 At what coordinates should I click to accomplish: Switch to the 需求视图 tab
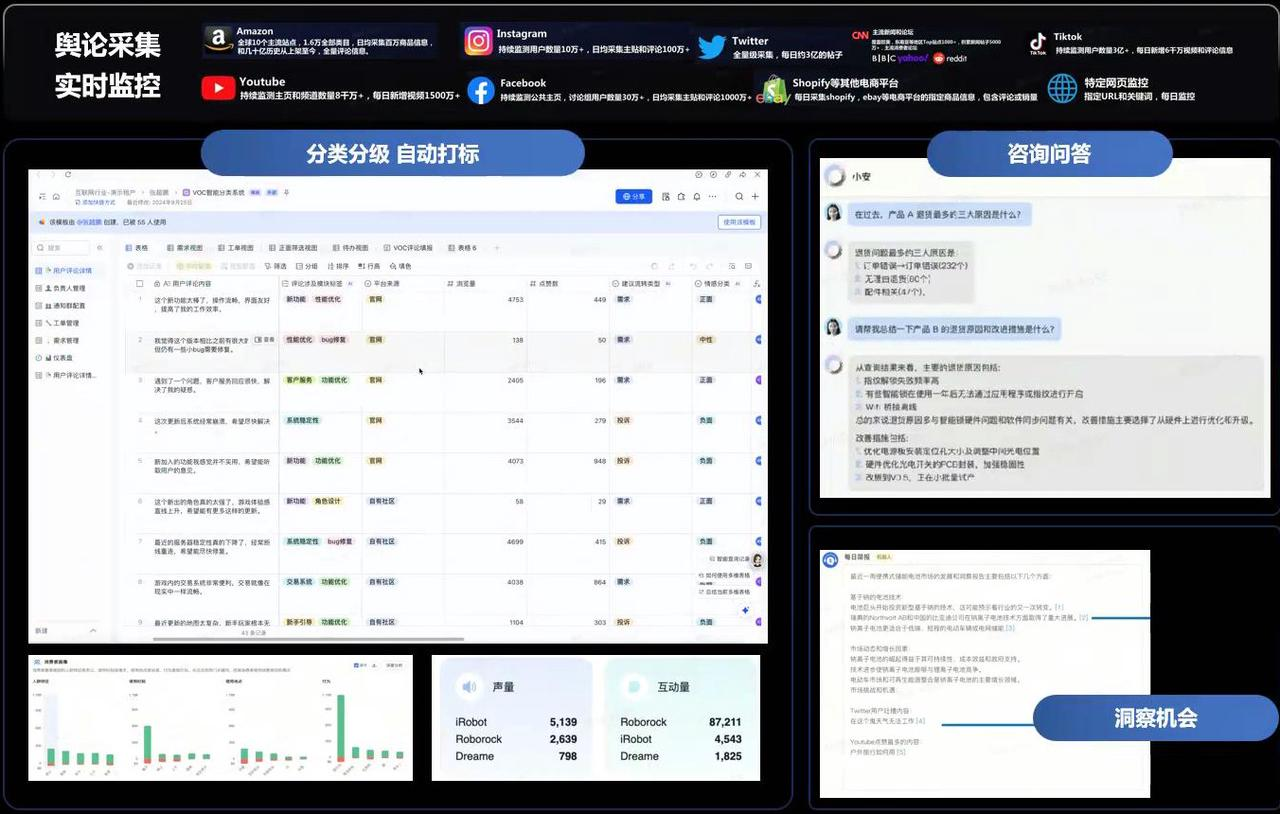[184, 247]
